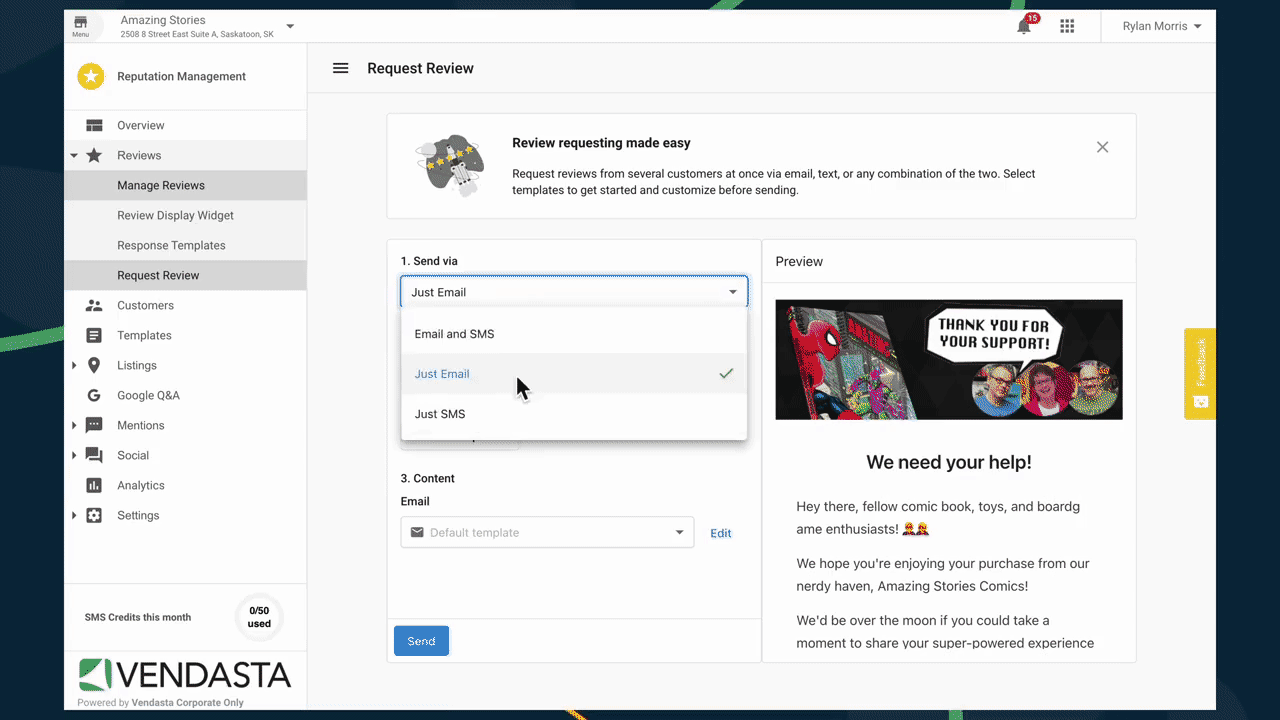Open the app launcher grid icon

pyautogui.click(x=1067, y=25)
